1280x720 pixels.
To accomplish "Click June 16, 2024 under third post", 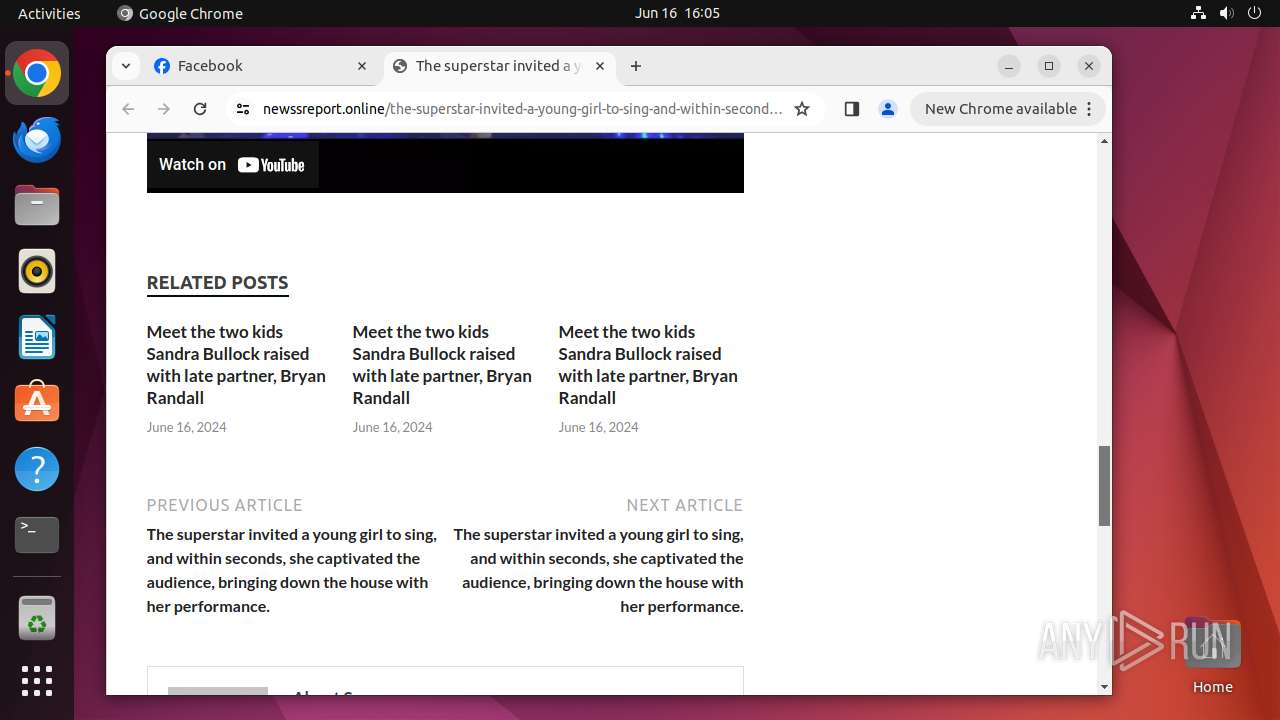I will click(599, 427).
